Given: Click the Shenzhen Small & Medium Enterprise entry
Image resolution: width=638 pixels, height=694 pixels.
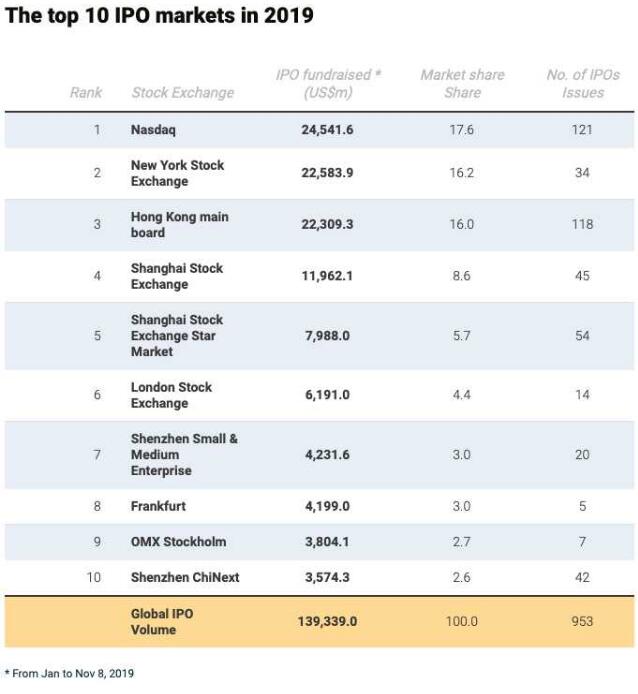Looking at the screenshot, I should click(184, 455).
